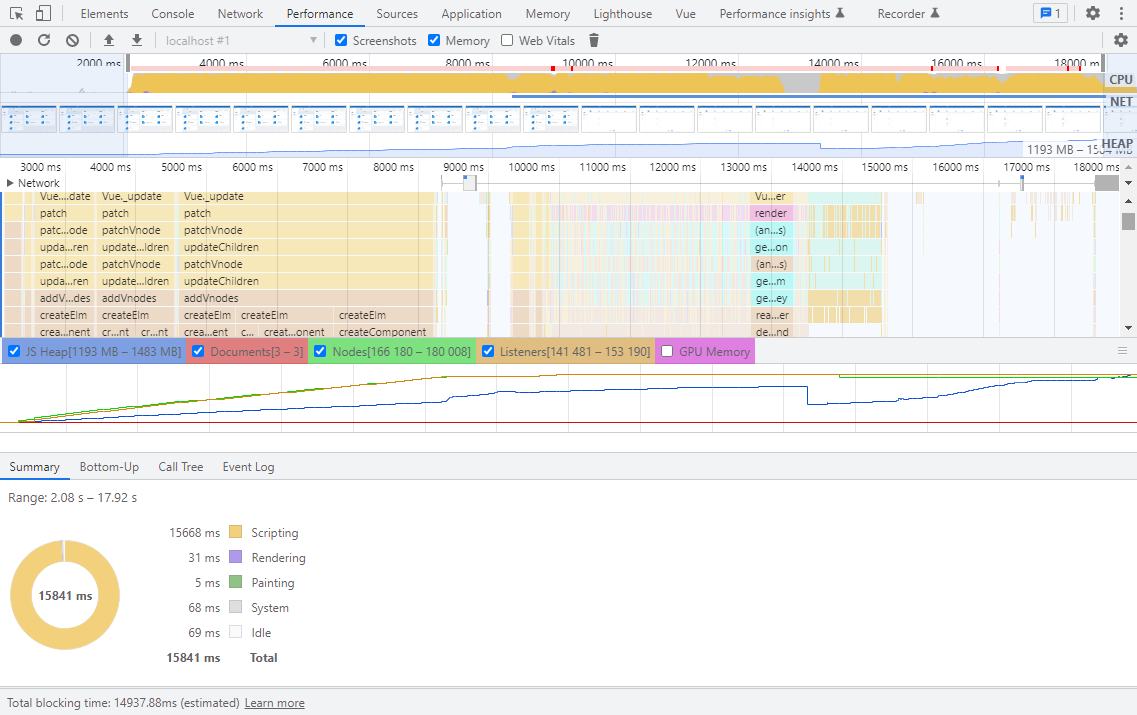
Task: Enable the GPU Memory counter checkbox
Action: [x=667, y=352]
